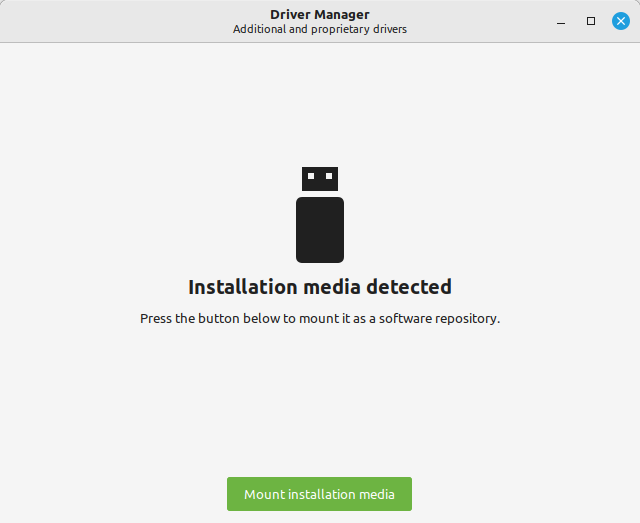Click the word 'Mount' on the green button
Image resolution: width=640 pixels, height=523 pixels.
[264, 494]
